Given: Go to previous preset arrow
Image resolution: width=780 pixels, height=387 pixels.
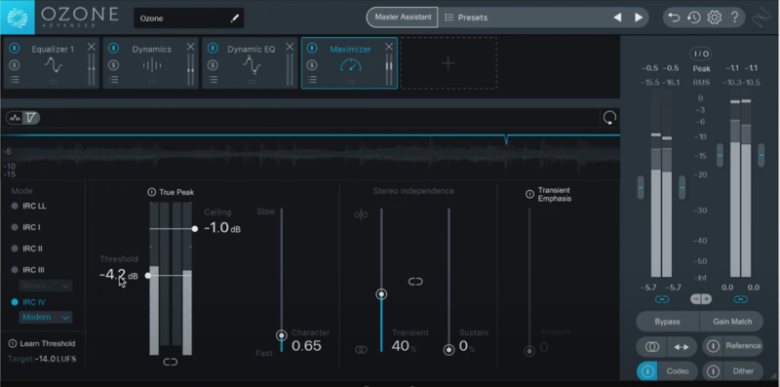Looking at the screenshot, I should tap(617, 17).
